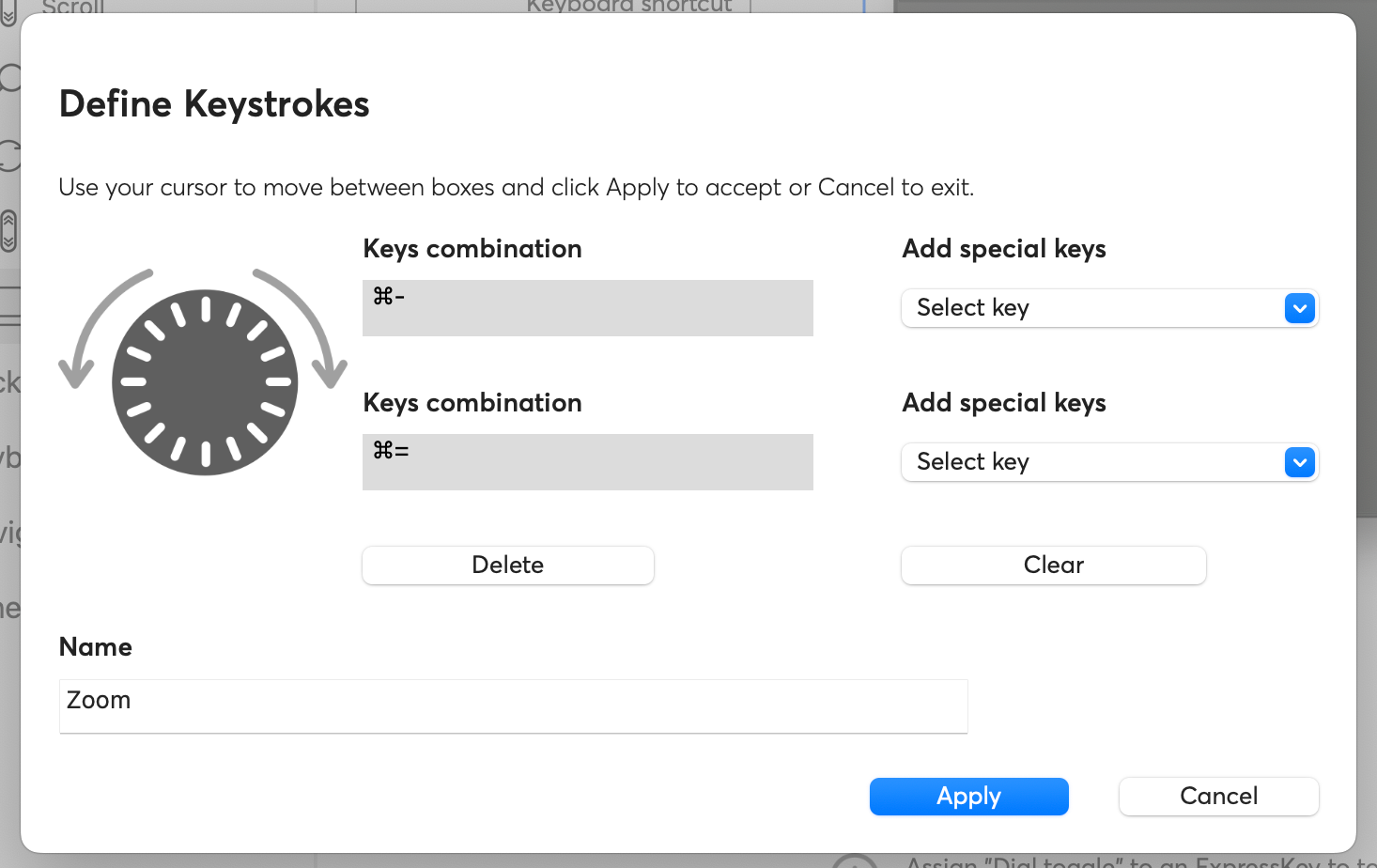The image size is (1377, 868).
Task: Focus the ⌘= keys combination box
Action: click(588, 462)
